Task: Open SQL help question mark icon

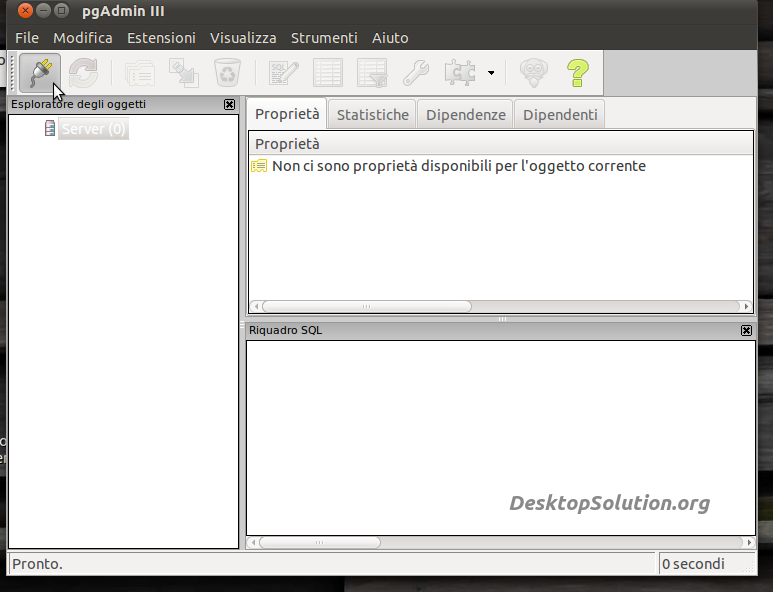Action: pos(578,73)
